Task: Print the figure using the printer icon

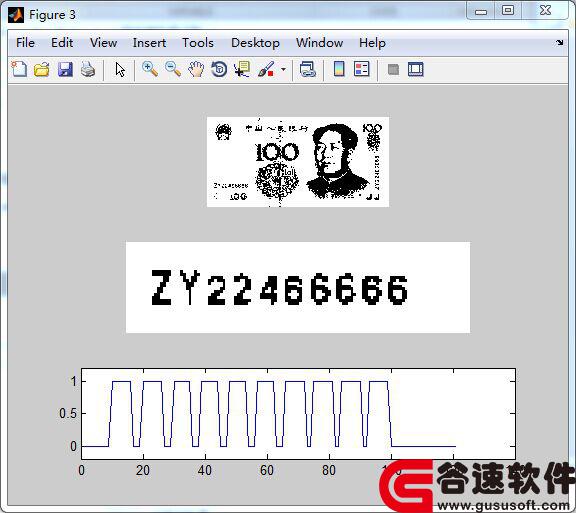Action: tap(88, 69)
